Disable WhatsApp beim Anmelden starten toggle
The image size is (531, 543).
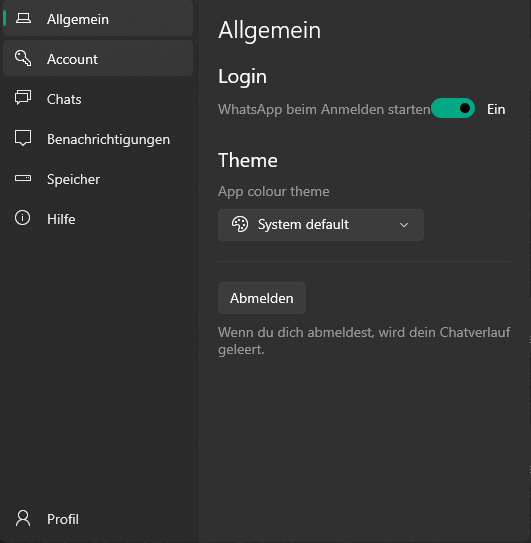tap(453, 108)
